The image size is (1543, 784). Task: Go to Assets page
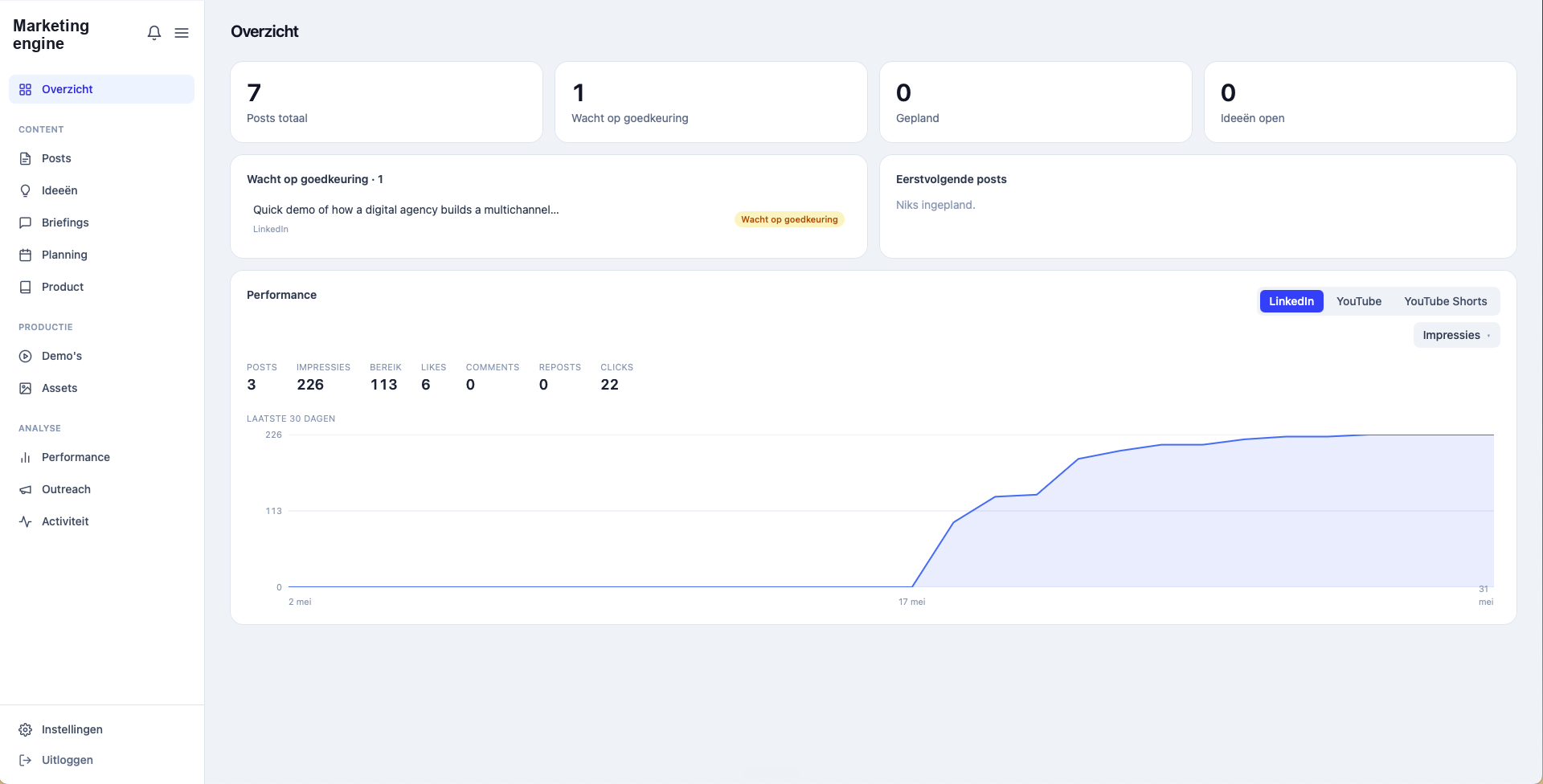(101, 388)
